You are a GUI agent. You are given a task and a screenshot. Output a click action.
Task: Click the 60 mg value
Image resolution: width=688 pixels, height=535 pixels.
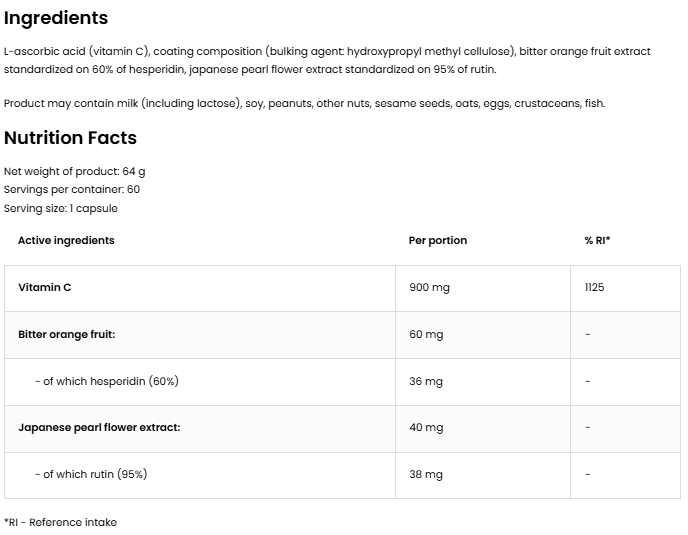pyautogui.click(x=426, y=334)
